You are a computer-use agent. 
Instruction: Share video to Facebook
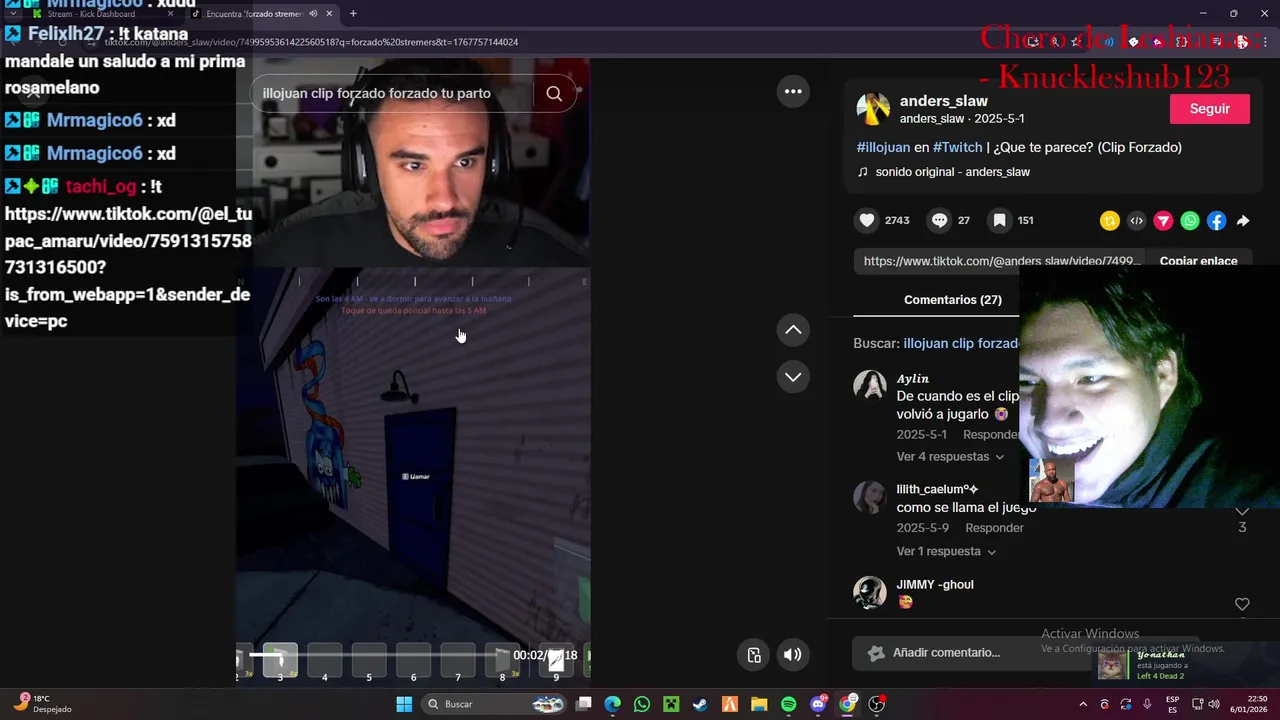(x=1216, y=221)
